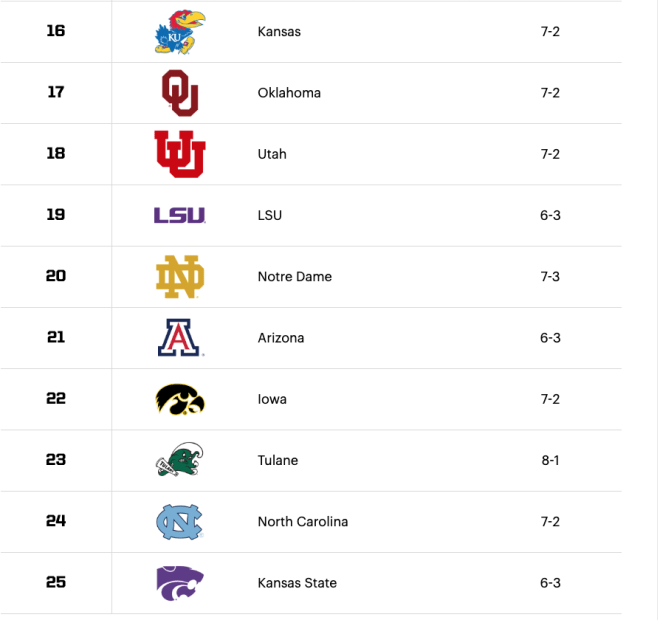Select the Tulane team name
The height and width of the screenshot is (620, 660).
point(278,460)
